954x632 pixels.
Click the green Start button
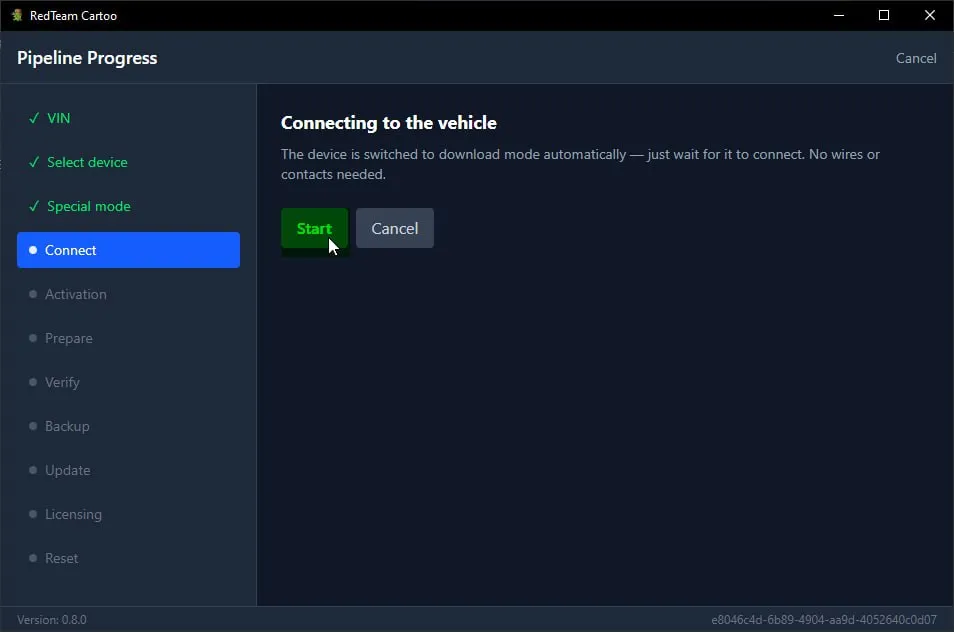[314, 228]
